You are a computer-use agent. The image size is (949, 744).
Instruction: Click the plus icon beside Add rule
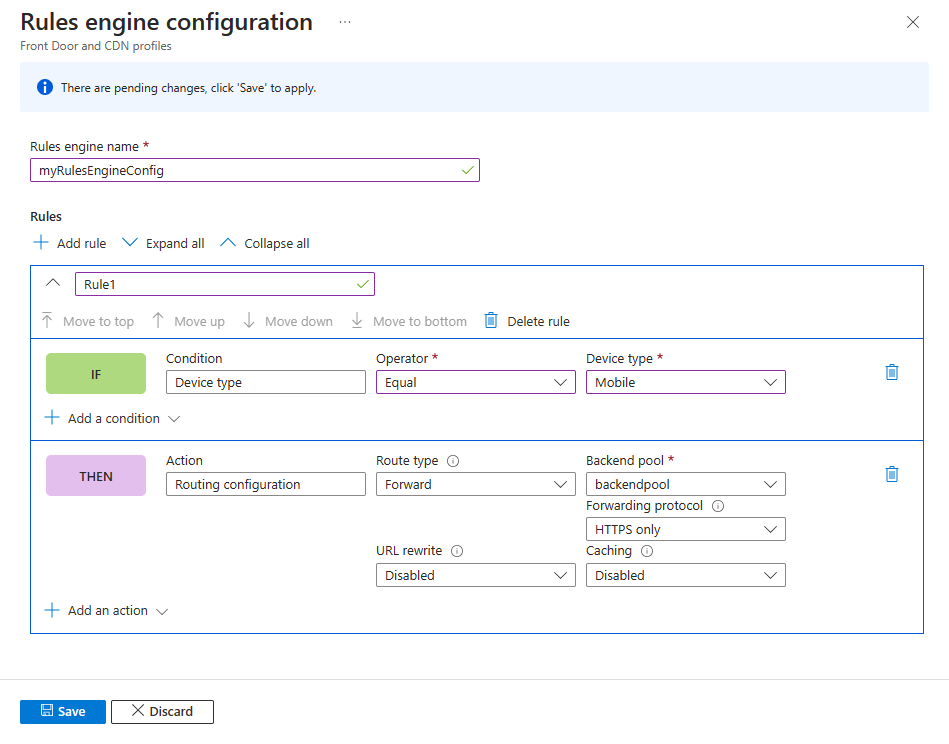pyautogui.click(x=40, y=242)
